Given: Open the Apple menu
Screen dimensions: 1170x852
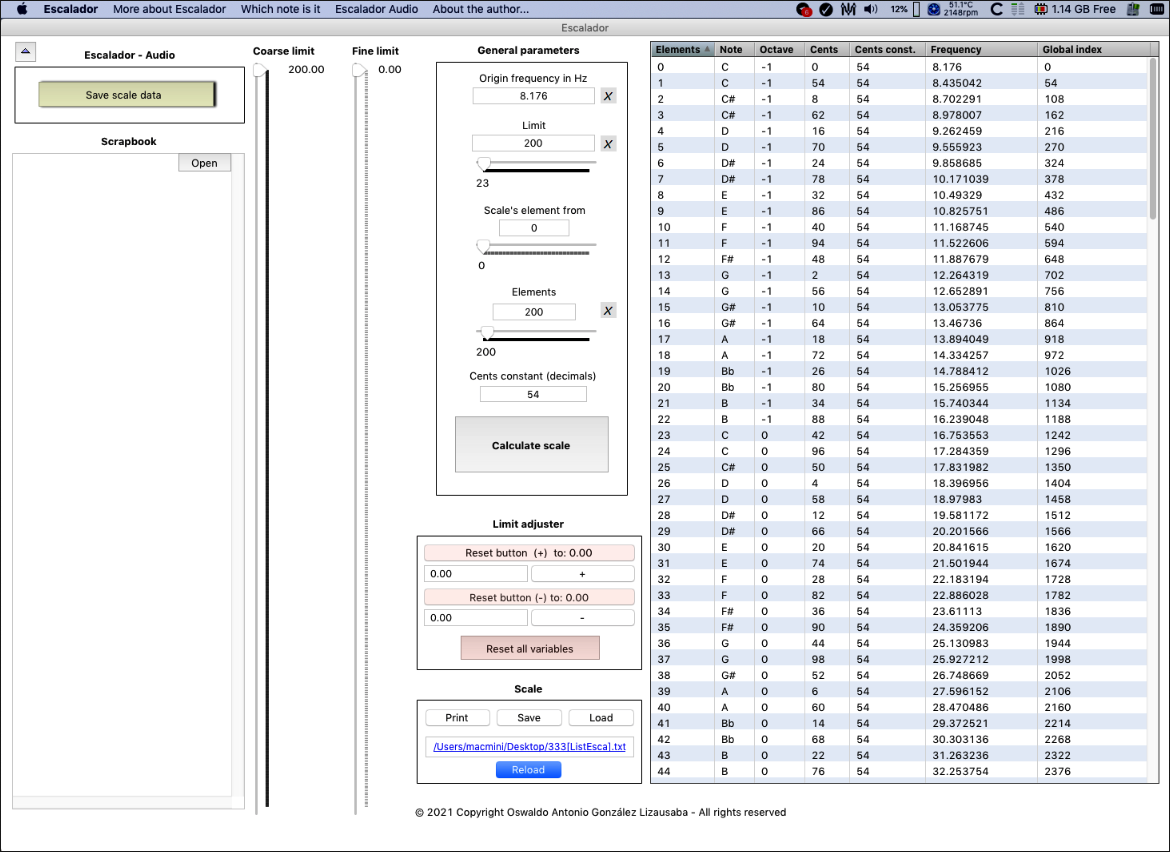Looking at the screenshot, I should pos(22,9).
